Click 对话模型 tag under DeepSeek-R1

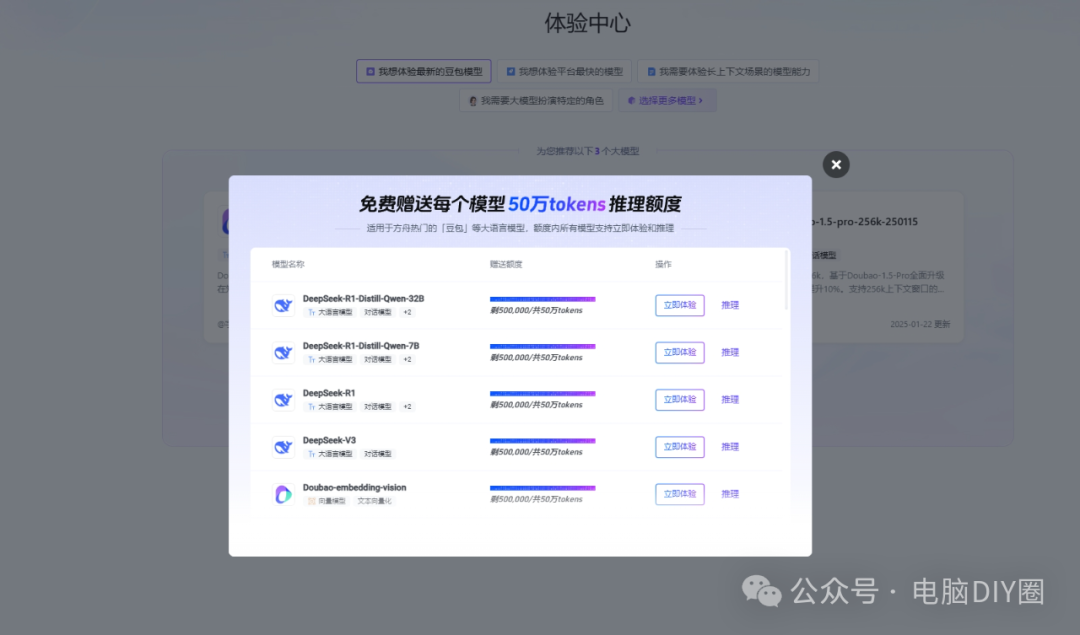pyautogui.click(x=377, y=406)
